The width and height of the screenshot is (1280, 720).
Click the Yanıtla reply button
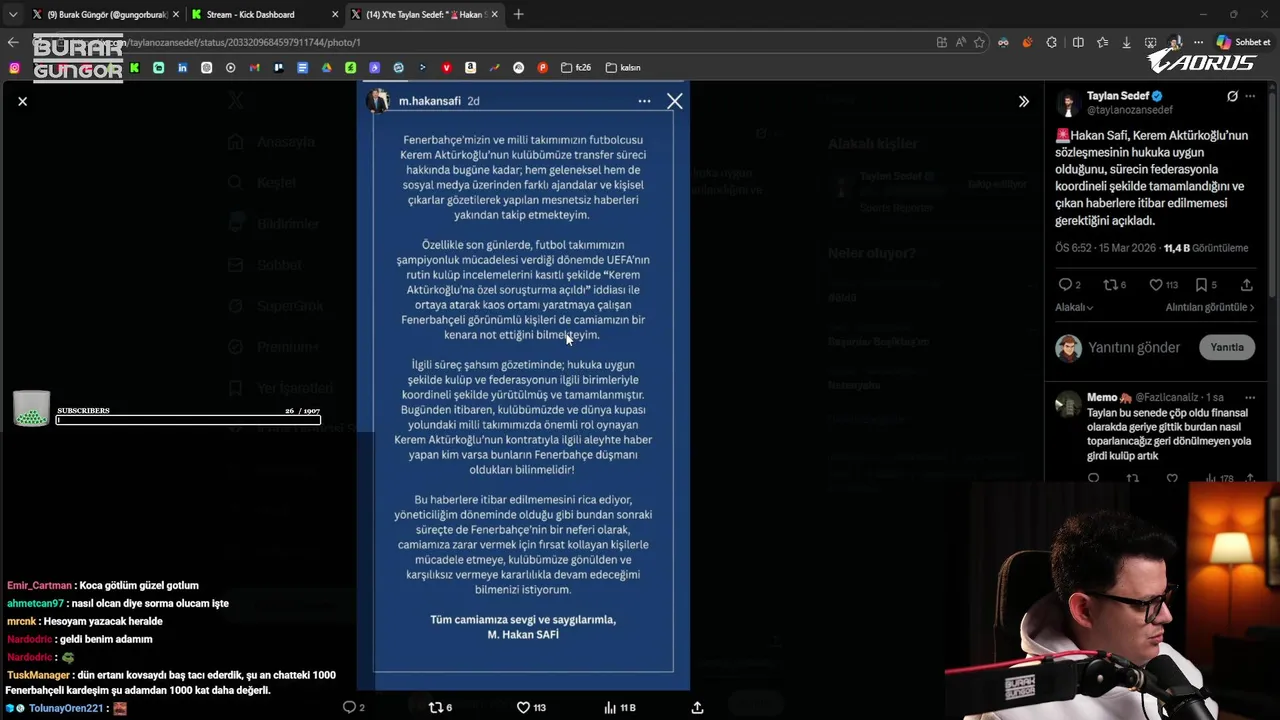1227,347
